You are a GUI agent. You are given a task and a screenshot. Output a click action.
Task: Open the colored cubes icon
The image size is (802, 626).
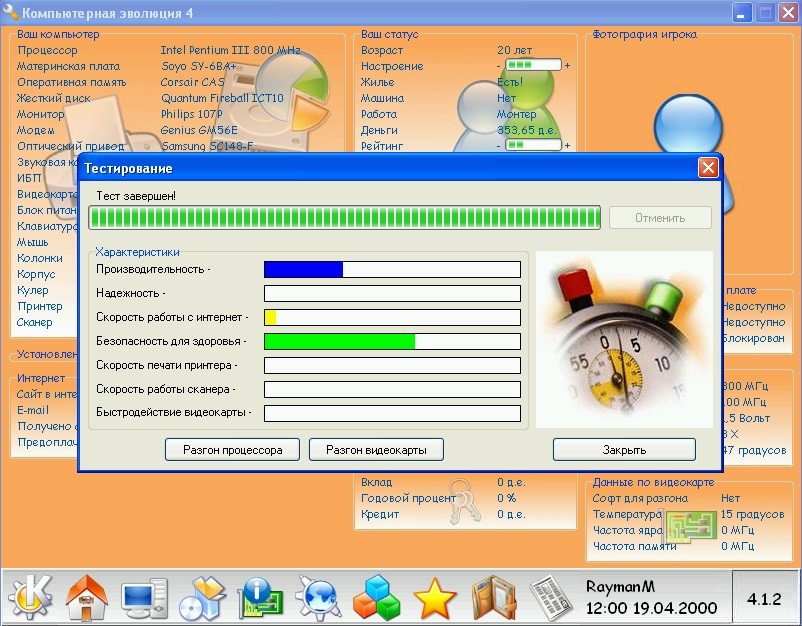tap(376, 597)
